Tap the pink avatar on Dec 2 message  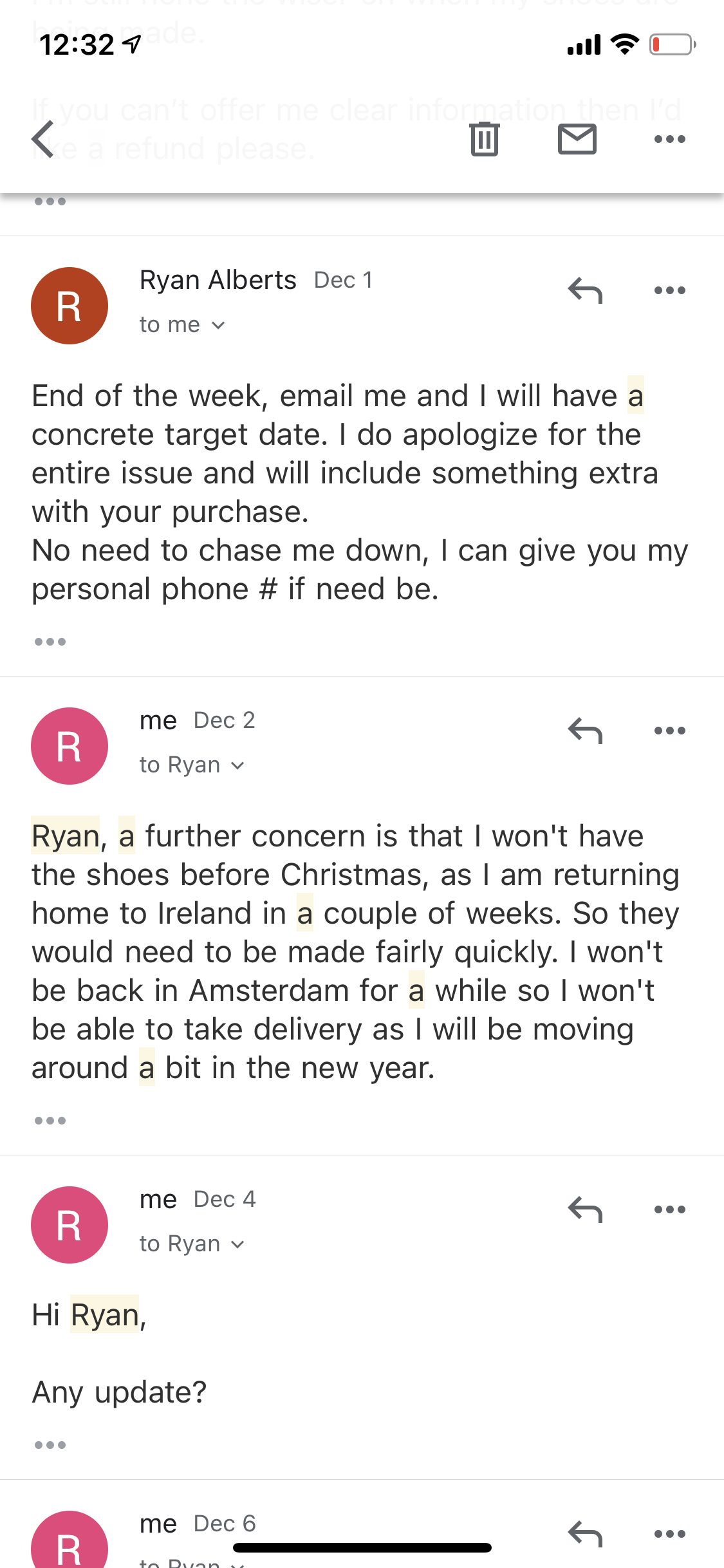coord(70,746)
